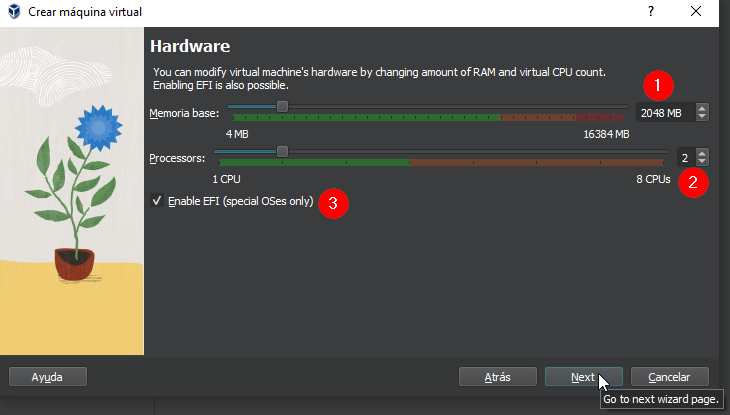This screenshot has width=730, height=415.
Task: Click the VirtualBox icon in the title bar
Action: [13, 12]
